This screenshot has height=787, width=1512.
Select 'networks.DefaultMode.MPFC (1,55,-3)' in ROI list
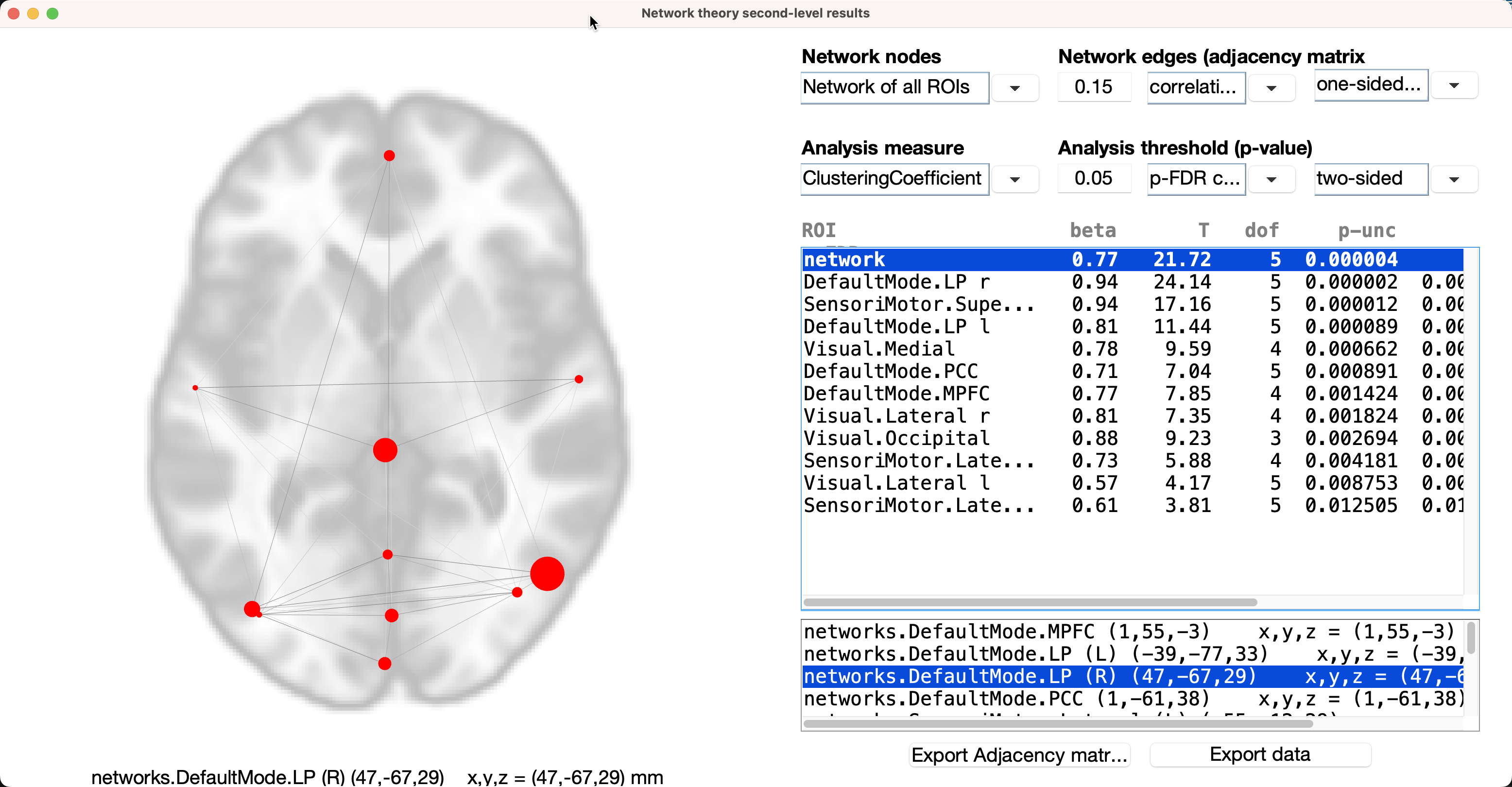coord(1133,632)
